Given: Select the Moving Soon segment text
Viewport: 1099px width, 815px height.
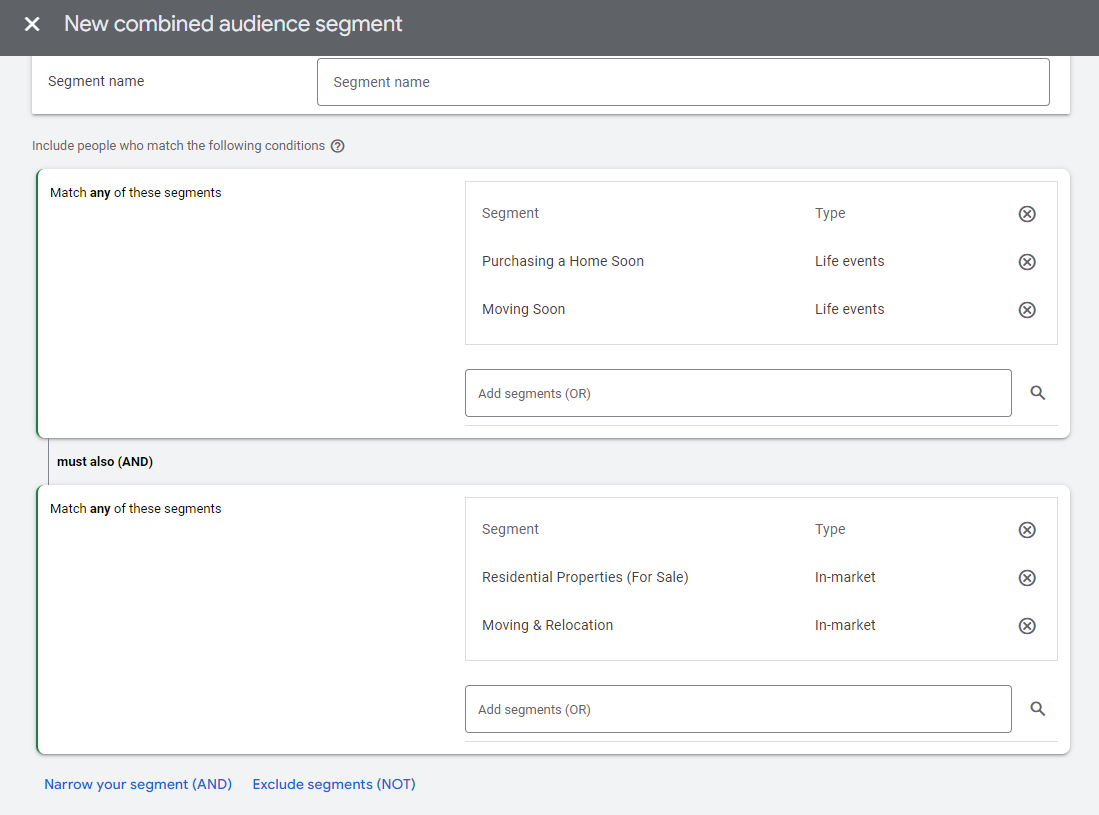Looking at the screenshot, I should pos(524,309).
